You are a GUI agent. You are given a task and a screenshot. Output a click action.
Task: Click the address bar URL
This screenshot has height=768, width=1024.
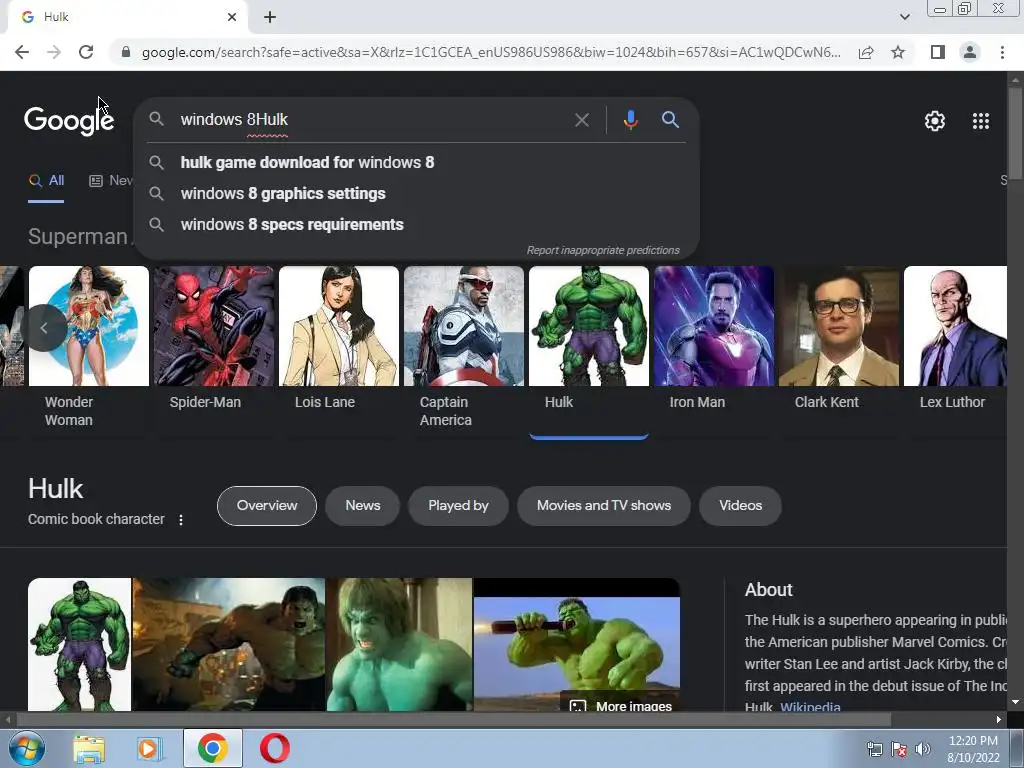pyautogui.click(x=491, y=52)
